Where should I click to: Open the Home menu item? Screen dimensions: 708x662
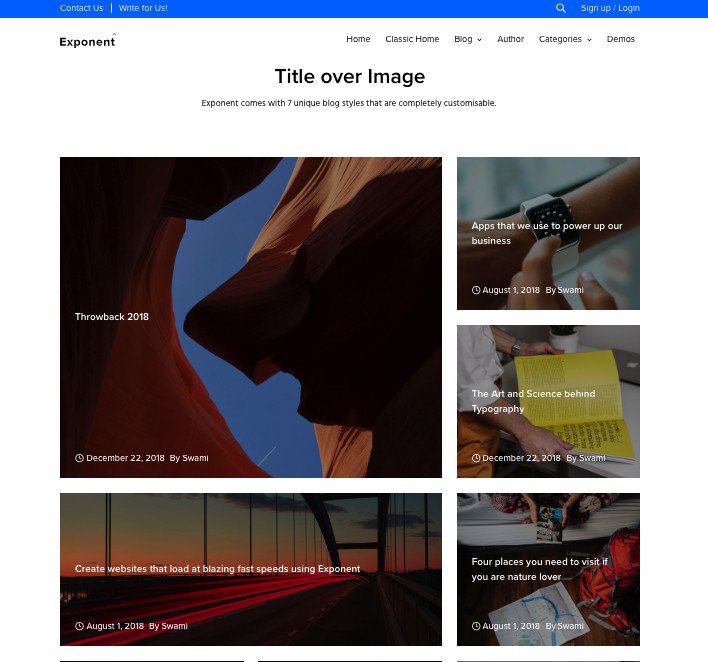pos(358,39)
